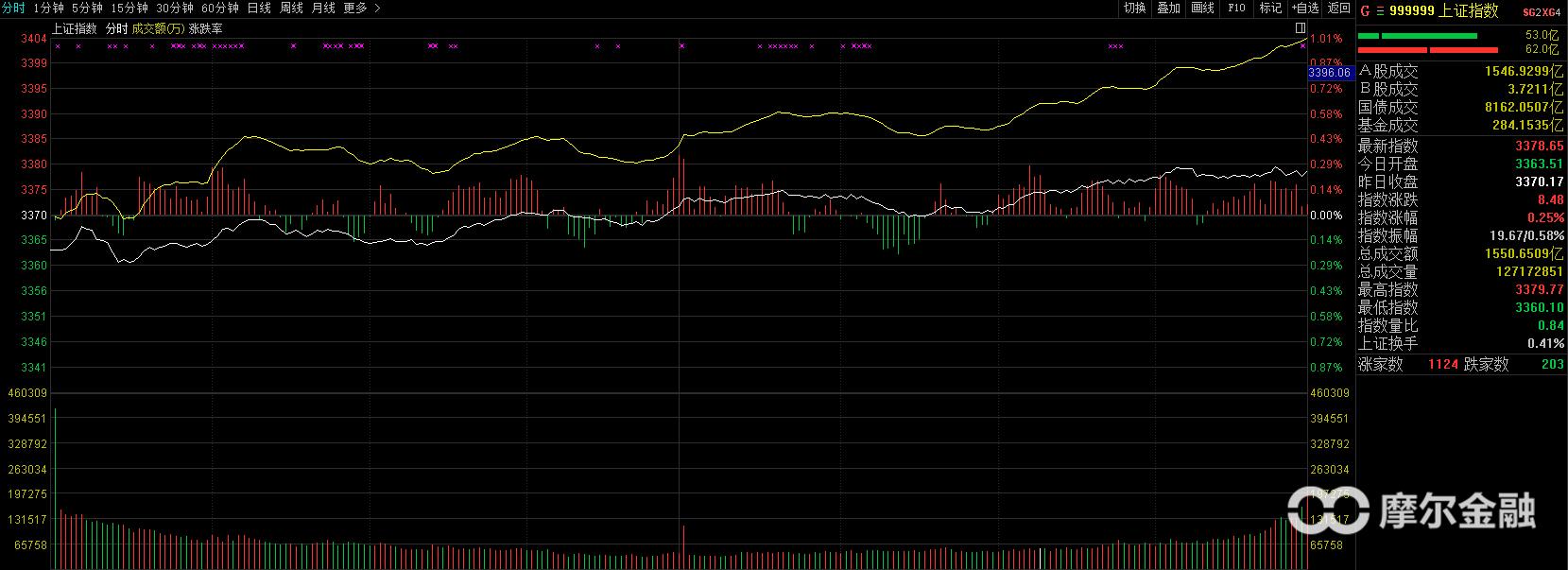Viewport: 1568px width, 570px height.
Task: Expand the 更多 periods menu
Action: 362,8
